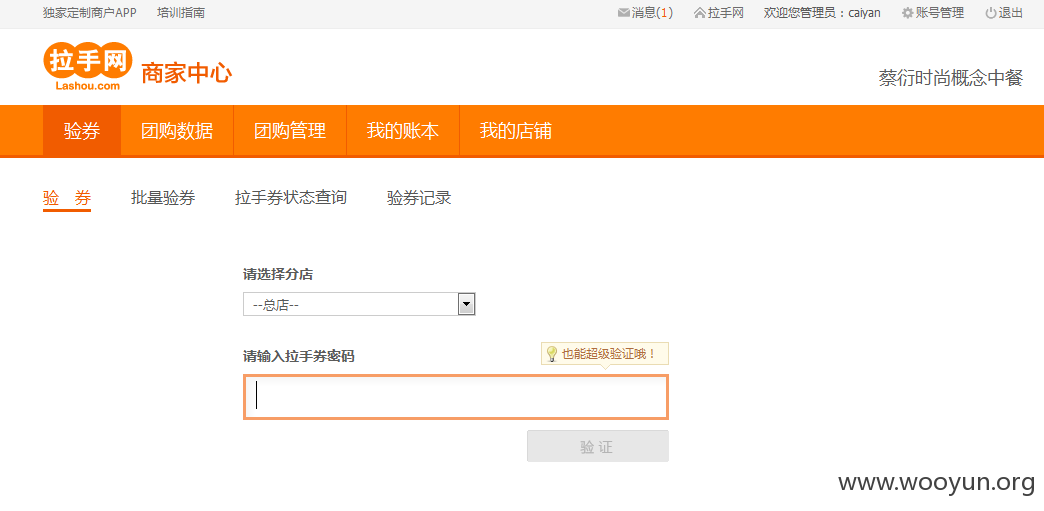Open the 我的账本 navigation tab
Image resolution: width=1044 pixels, height=511 pixels.
(x=403, y=131)
